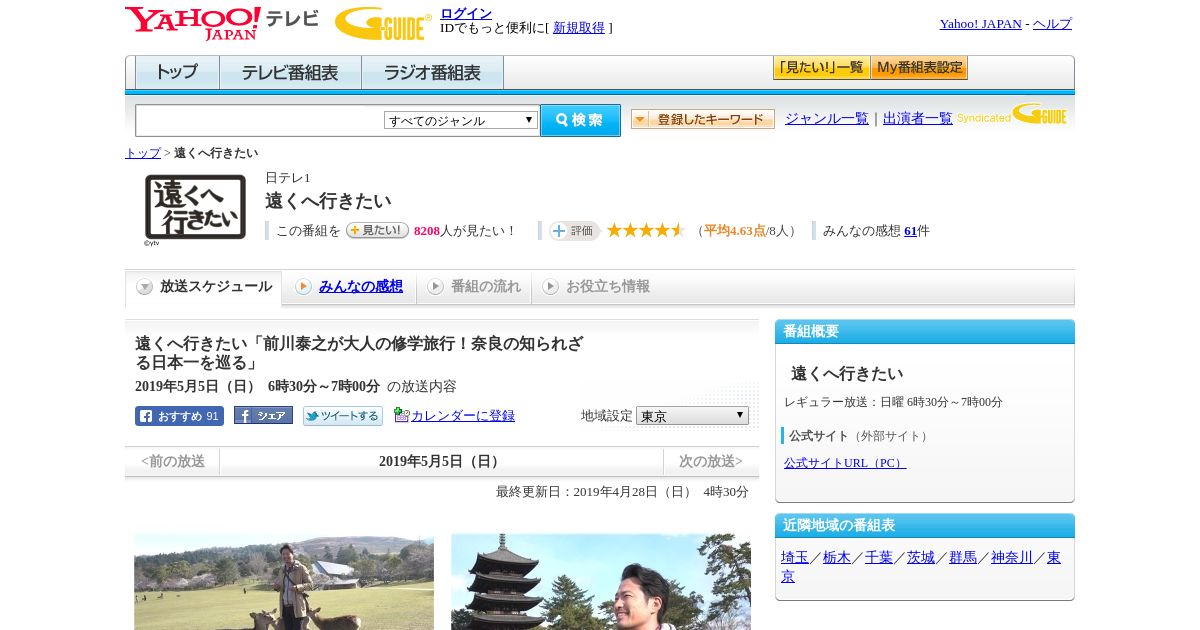Click the star rating display

pos(646,230)
